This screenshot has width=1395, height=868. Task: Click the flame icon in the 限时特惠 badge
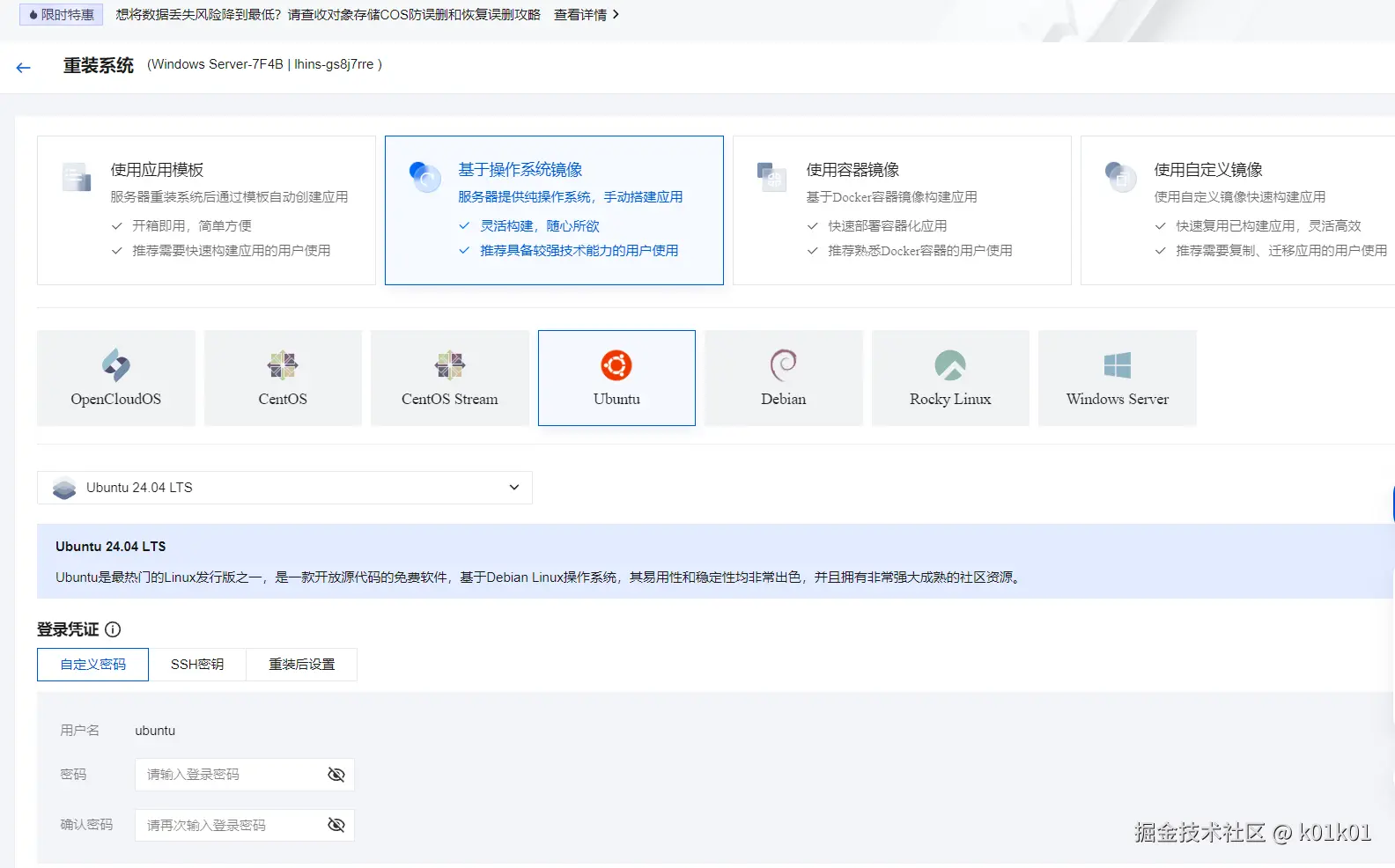[x=33, y=15]
